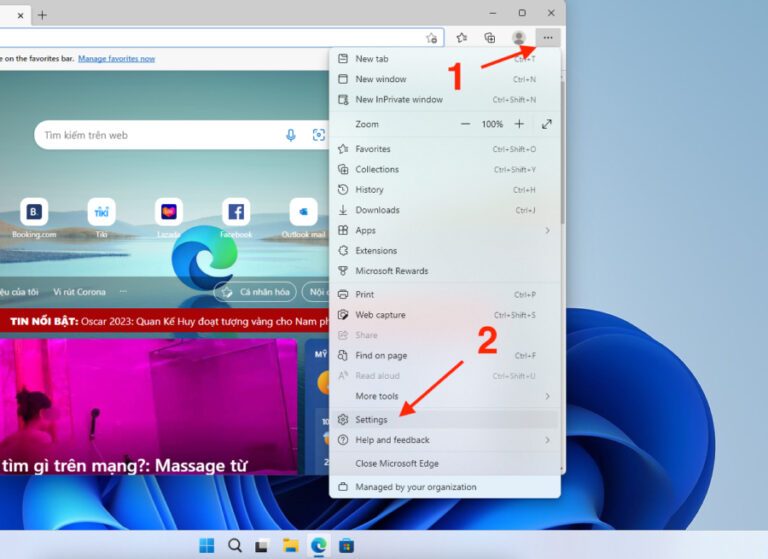Click the visual search camera icon
768x559 pixels.
pyautogui.click(x=318, y=135)
